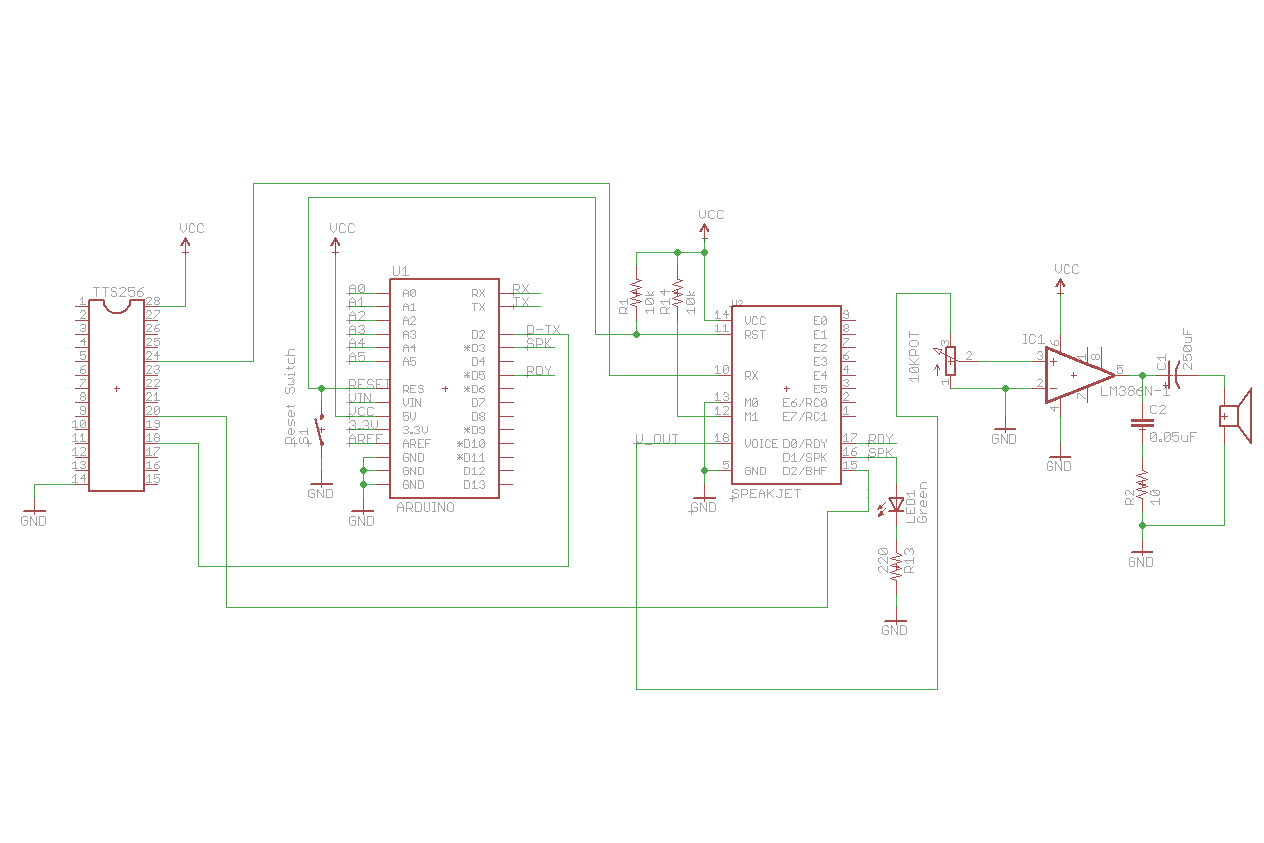
Task: Click the A5 net label
Action: tap(357, 357)
